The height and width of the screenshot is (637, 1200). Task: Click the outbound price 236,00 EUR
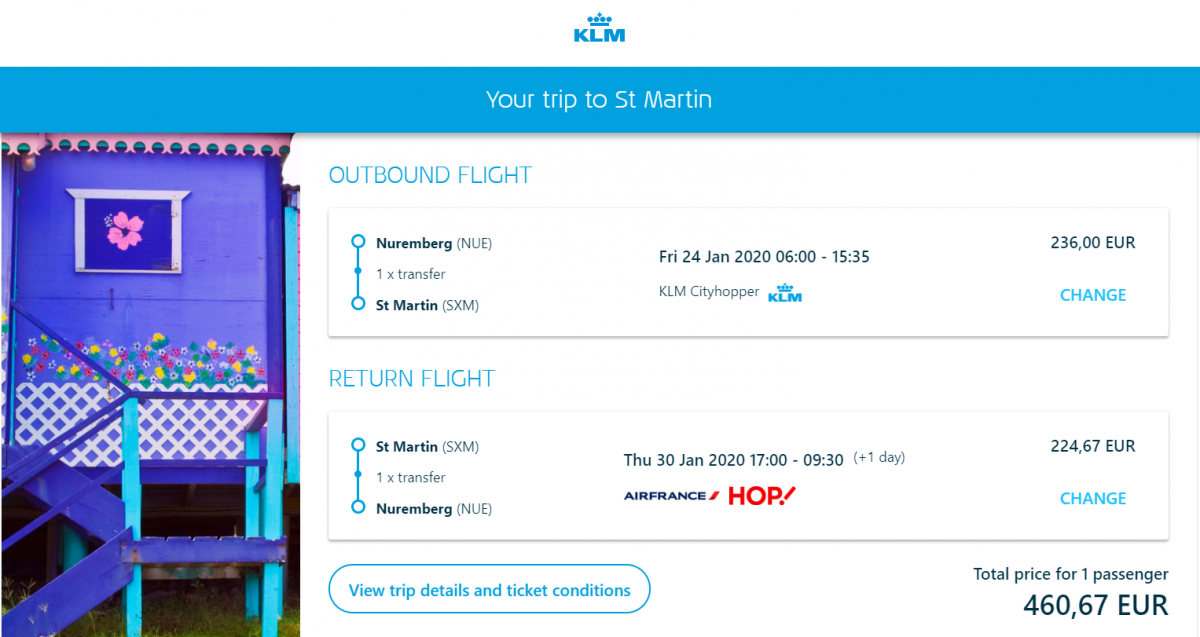tap(1092, 243)
